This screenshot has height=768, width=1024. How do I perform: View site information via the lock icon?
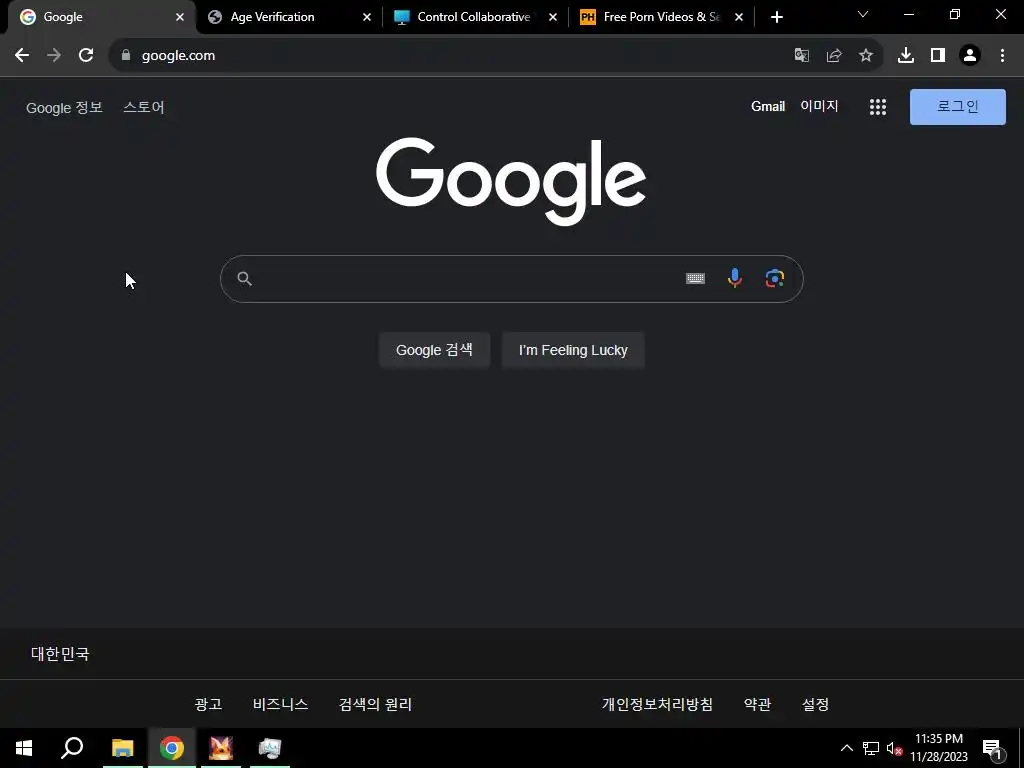coord(126,56)
